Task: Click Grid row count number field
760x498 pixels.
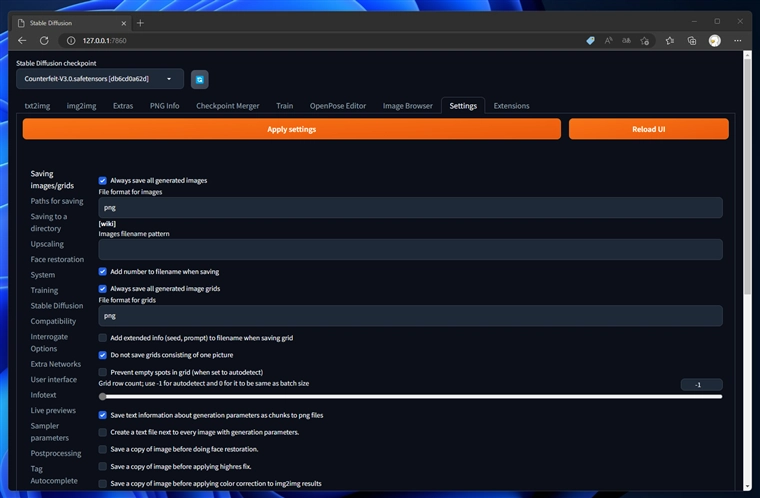Action: click(701, 385)
